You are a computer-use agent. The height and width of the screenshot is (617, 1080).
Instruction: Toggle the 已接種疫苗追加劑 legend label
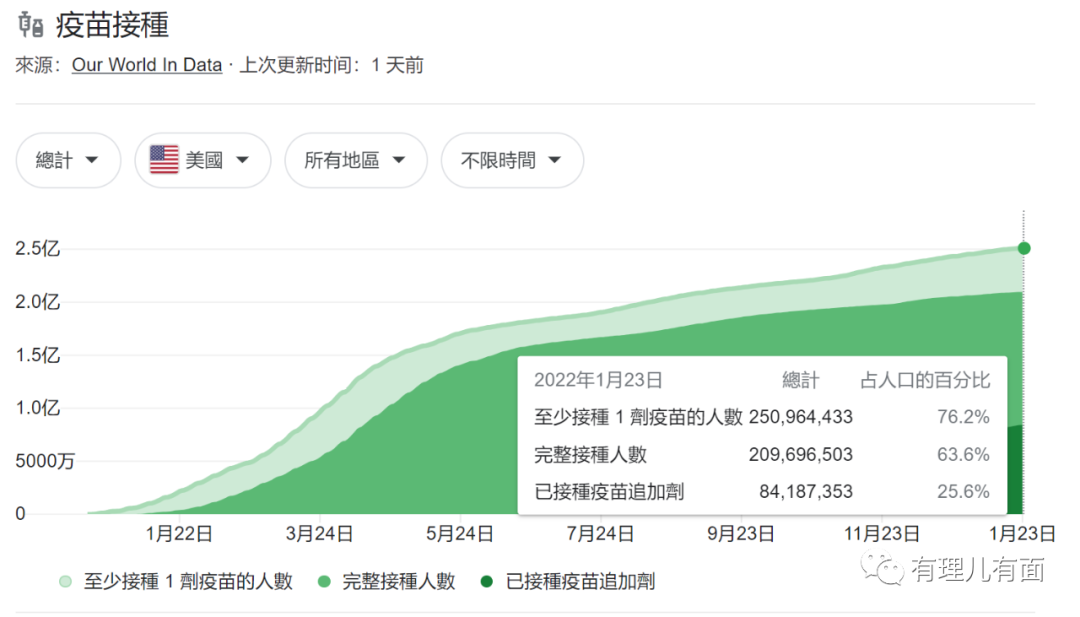(x=580, y=581)
